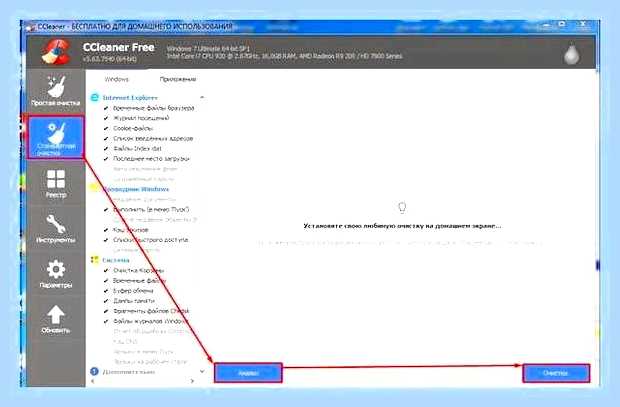Click the 'Установите свою любимую очистку' message
620x407 pixels.
(402, 226)
